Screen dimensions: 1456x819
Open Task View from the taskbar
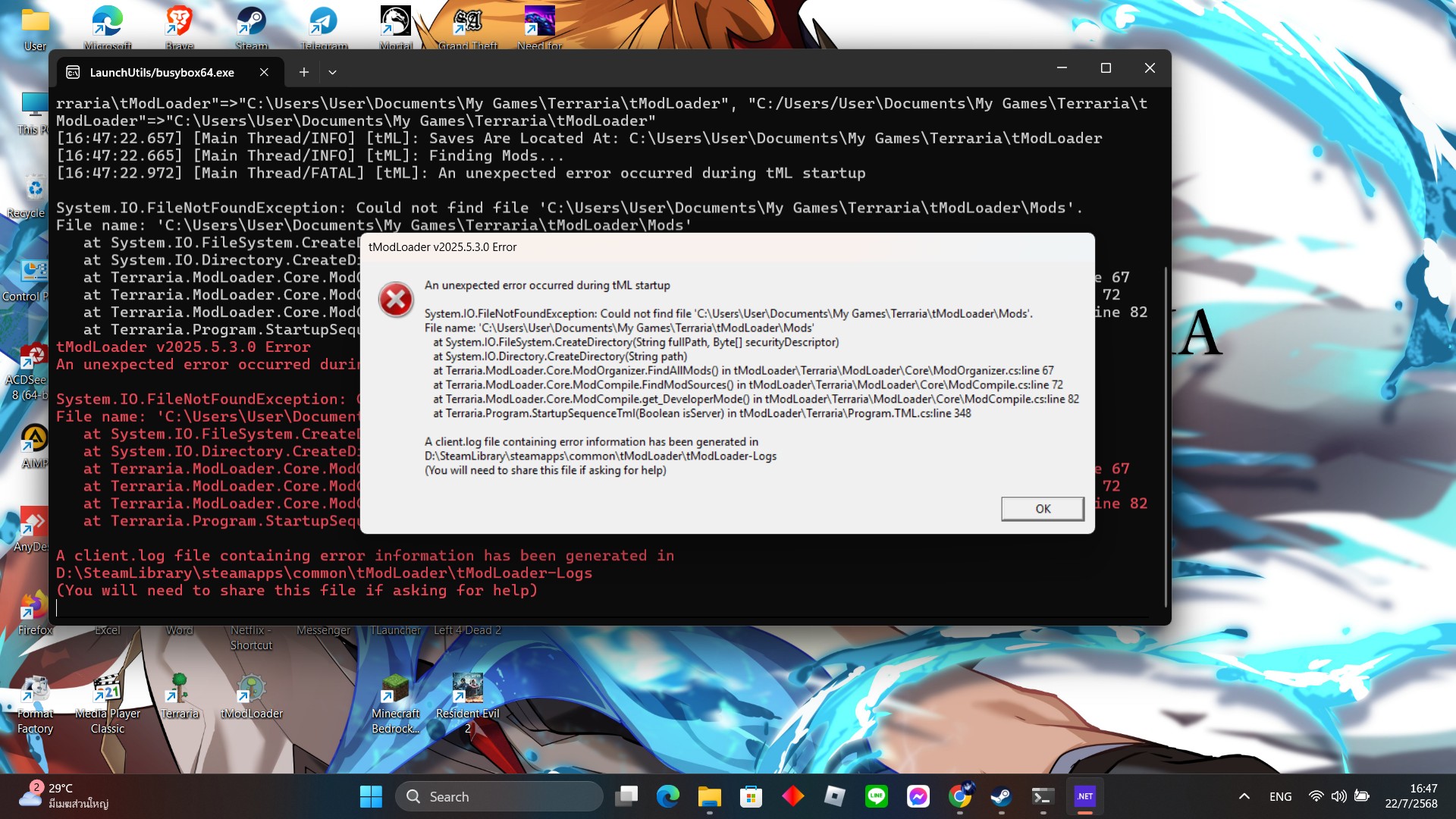[x=626, y=796]
